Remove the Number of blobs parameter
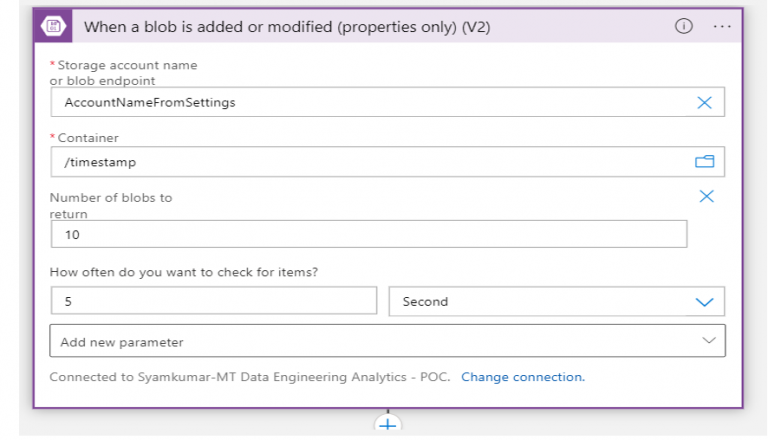 [706, 196]
